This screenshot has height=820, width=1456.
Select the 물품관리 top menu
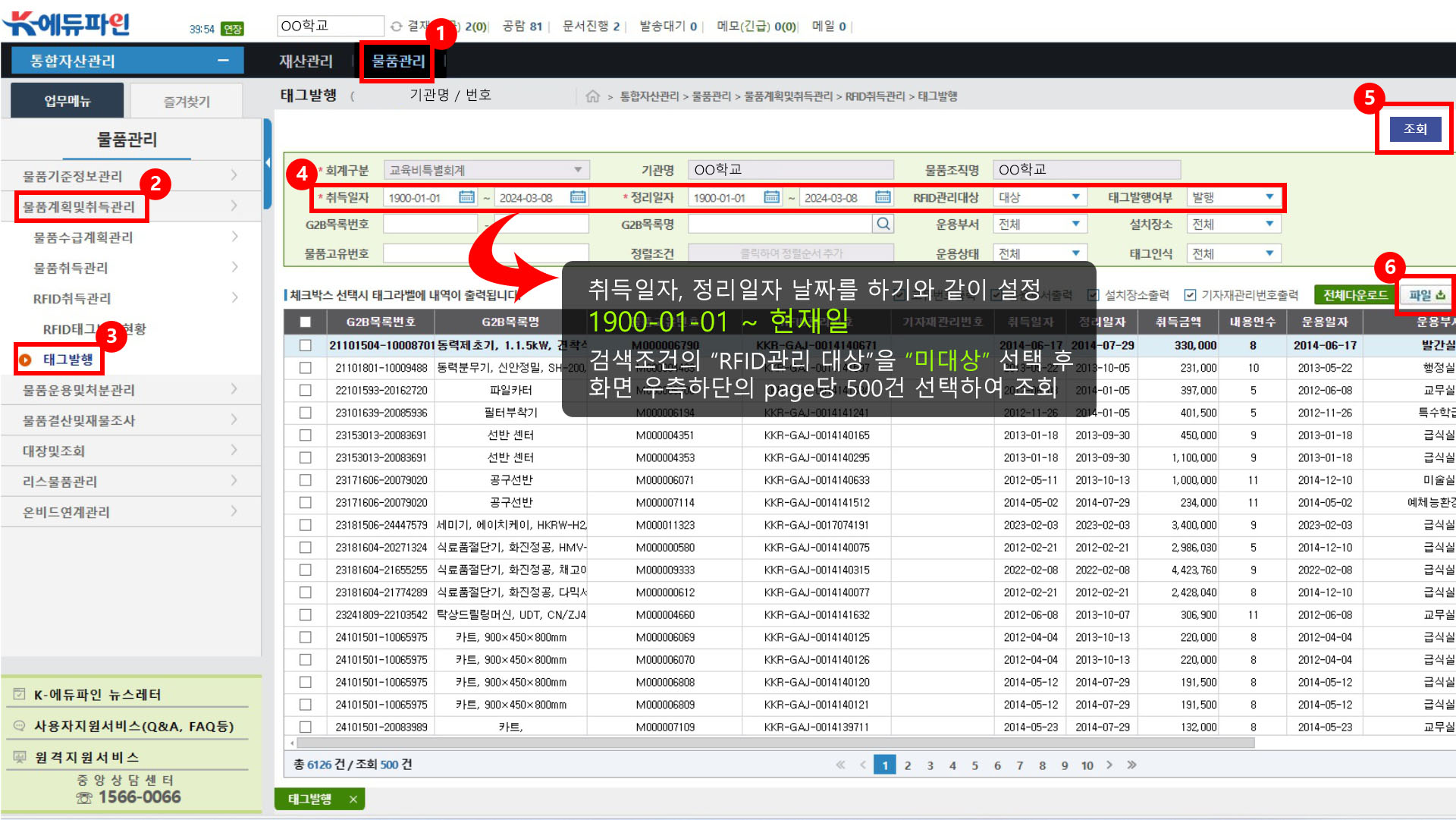pos(398,61)
